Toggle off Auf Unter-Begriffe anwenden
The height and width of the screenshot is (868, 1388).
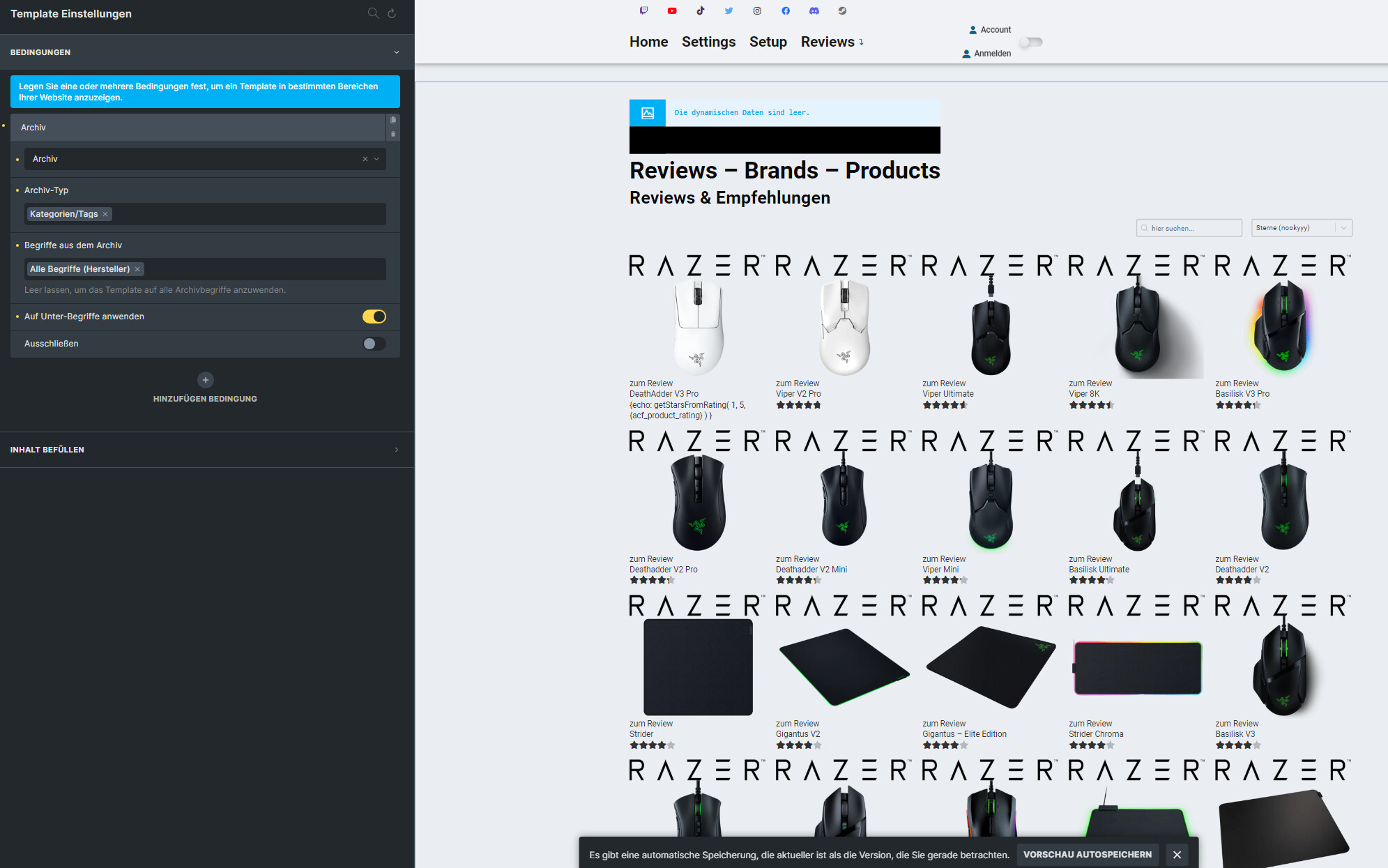pos(374,317)
